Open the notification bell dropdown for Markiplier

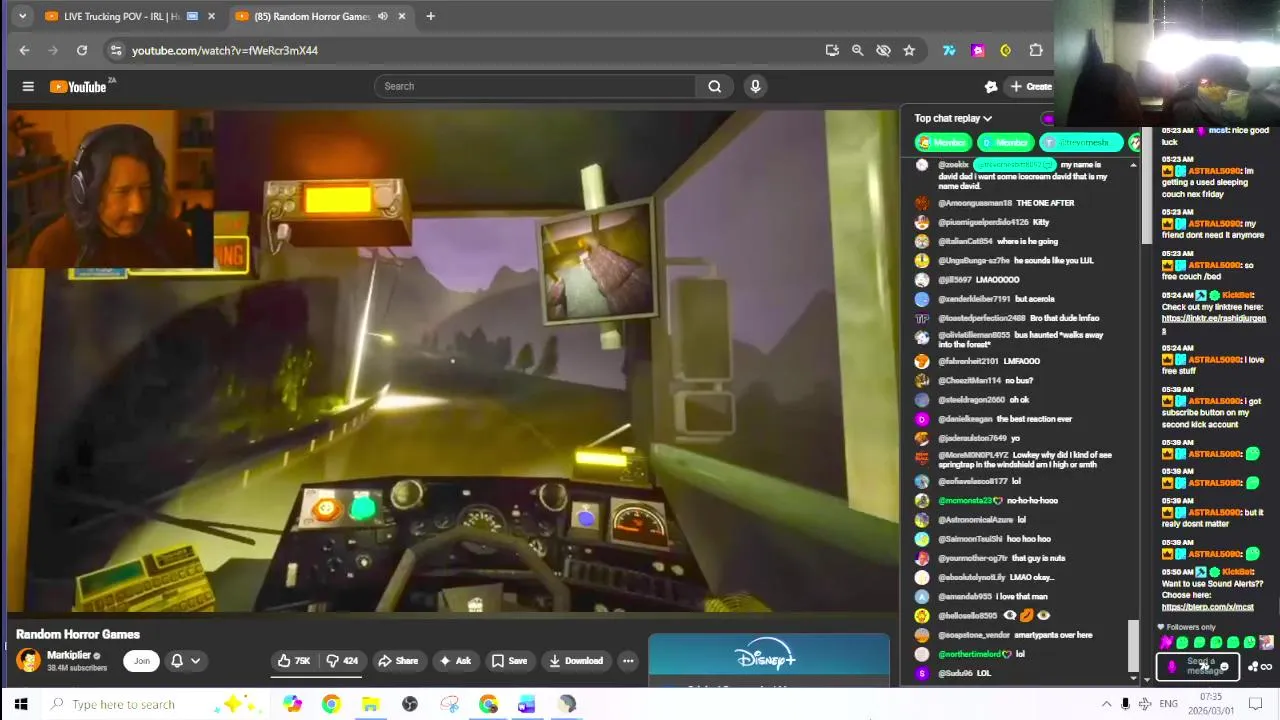pos(185,661)
